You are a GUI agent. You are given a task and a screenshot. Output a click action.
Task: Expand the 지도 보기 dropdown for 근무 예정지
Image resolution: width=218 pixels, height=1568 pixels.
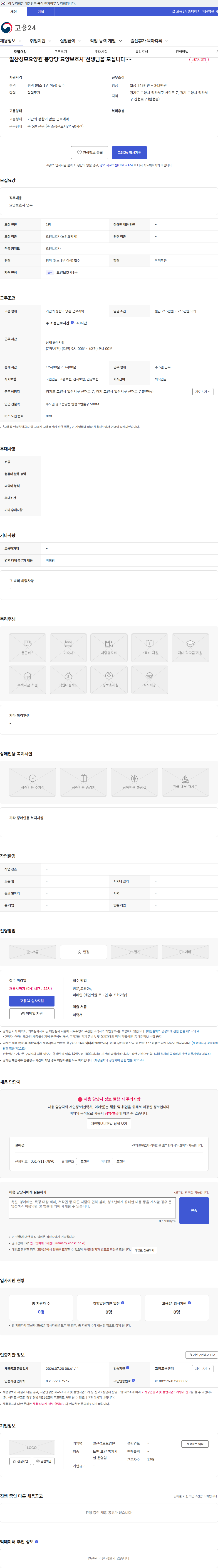[x=203, y=391]
